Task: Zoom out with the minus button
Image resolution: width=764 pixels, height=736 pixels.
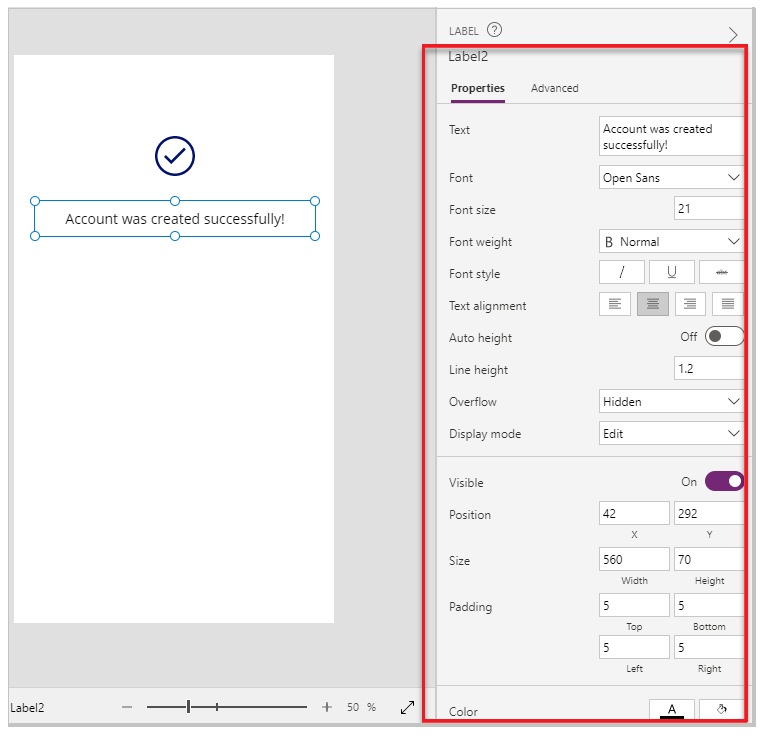Action: tap(127, 707)
